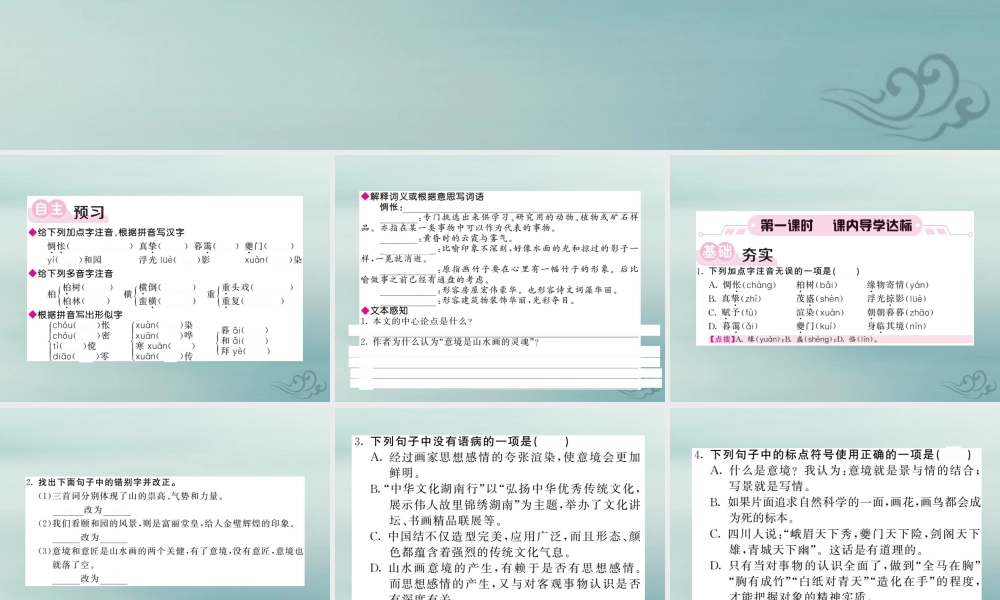This screenshot has height=600, width=1000.
Task: Select the heading 找出下面句子中的错别字并改正
Action: point(102,482)
